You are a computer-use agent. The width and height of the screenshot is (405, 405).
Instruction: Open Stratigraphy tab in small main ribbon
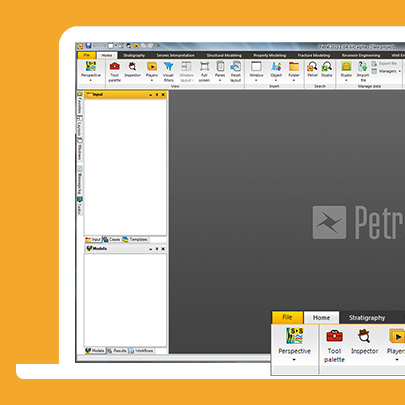[x=134, y=55]
